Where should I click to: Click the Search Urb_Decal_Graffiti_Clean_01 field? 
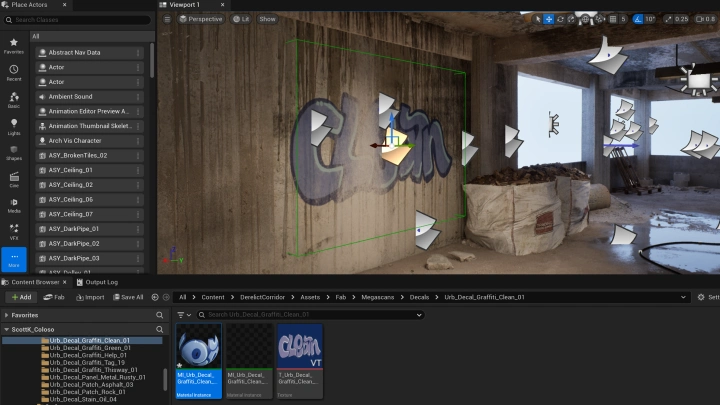pyautogui.click(x=309, y=315)
